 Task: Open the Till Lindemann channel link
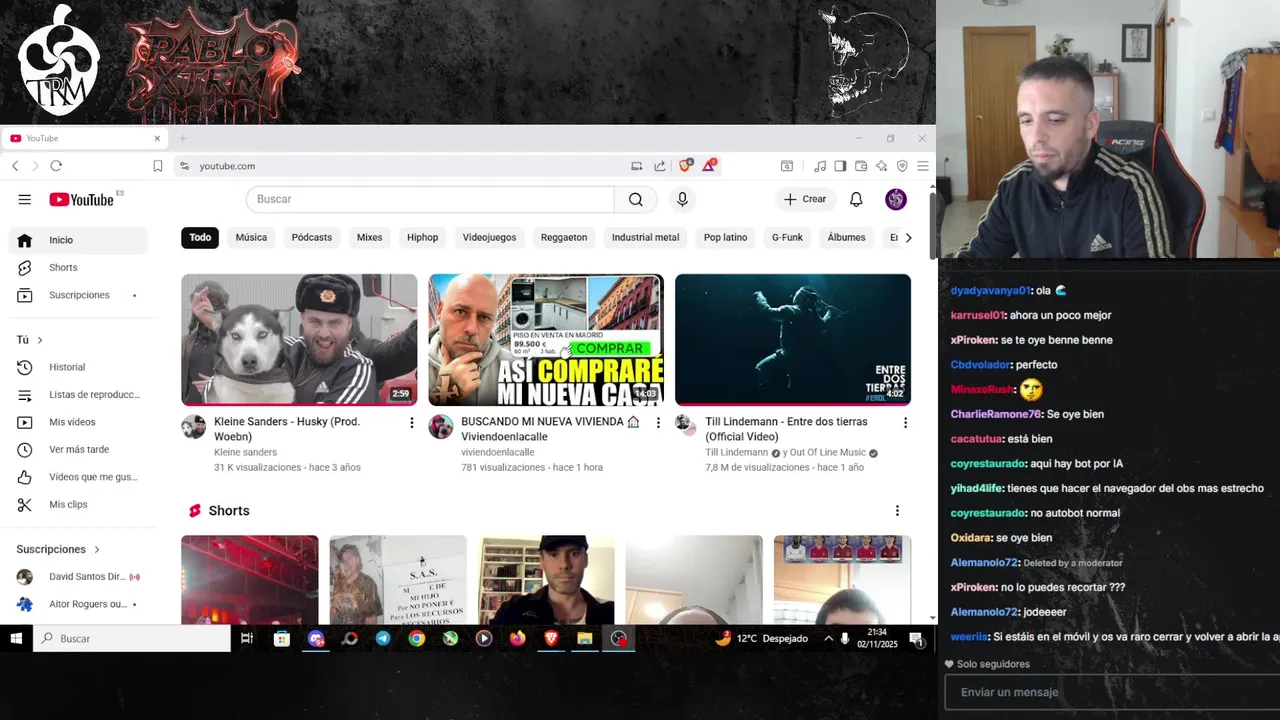(736, 453)
